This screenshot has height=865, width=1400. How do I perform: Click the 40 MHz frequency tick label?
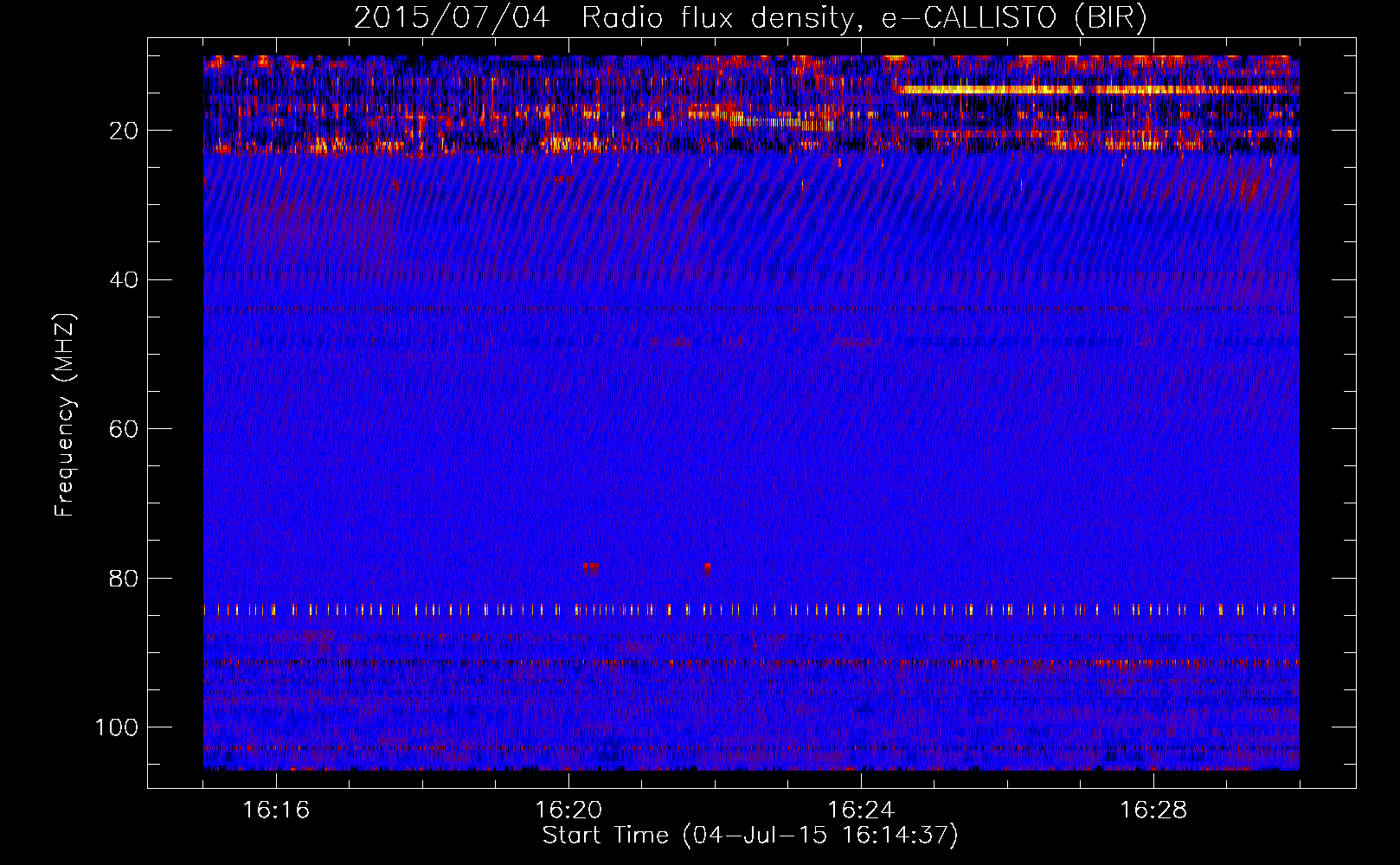pyautogui.click(x=124, y=279)
